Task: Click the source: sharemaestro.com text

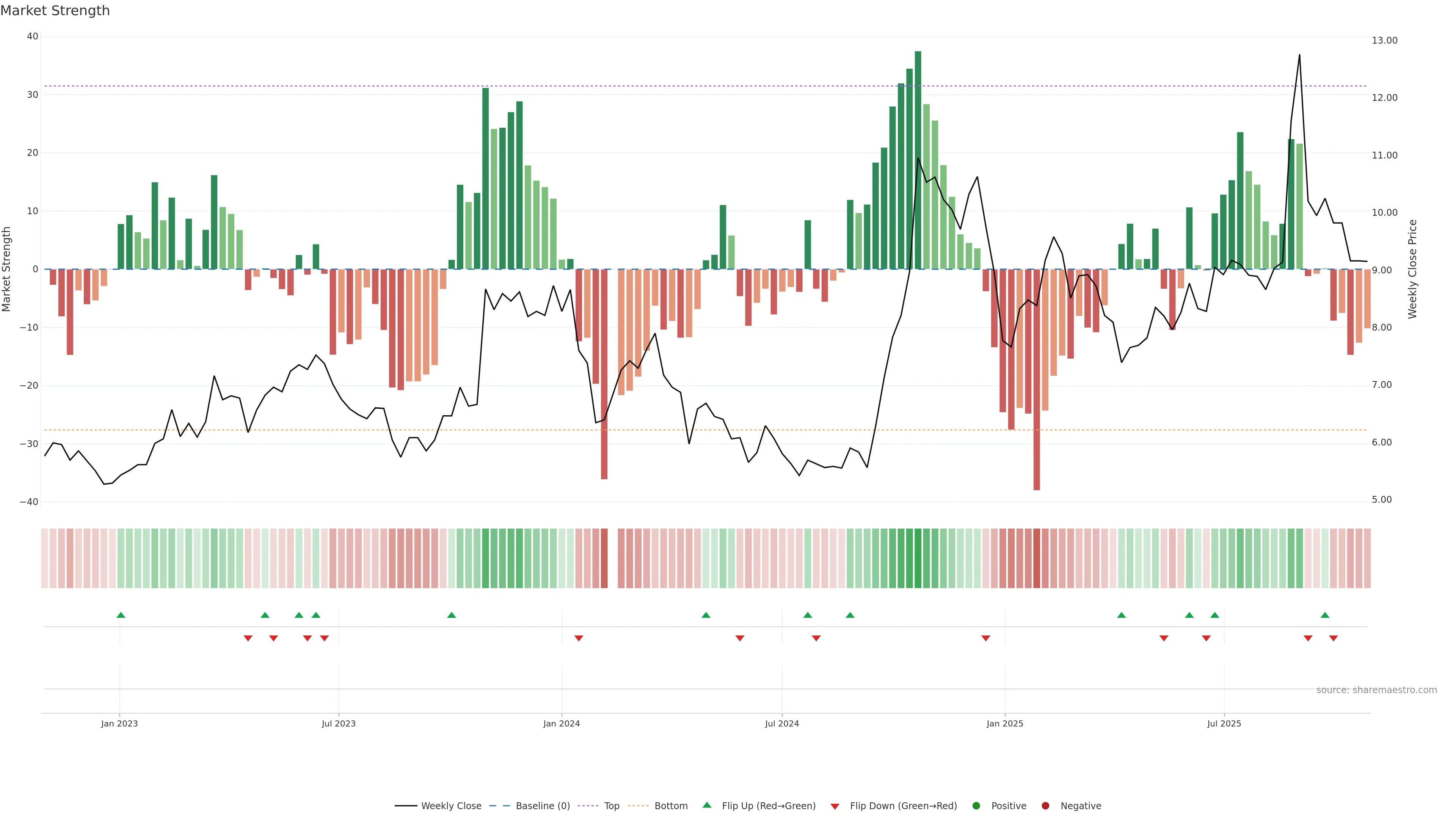Action: tap(1376, 690)
